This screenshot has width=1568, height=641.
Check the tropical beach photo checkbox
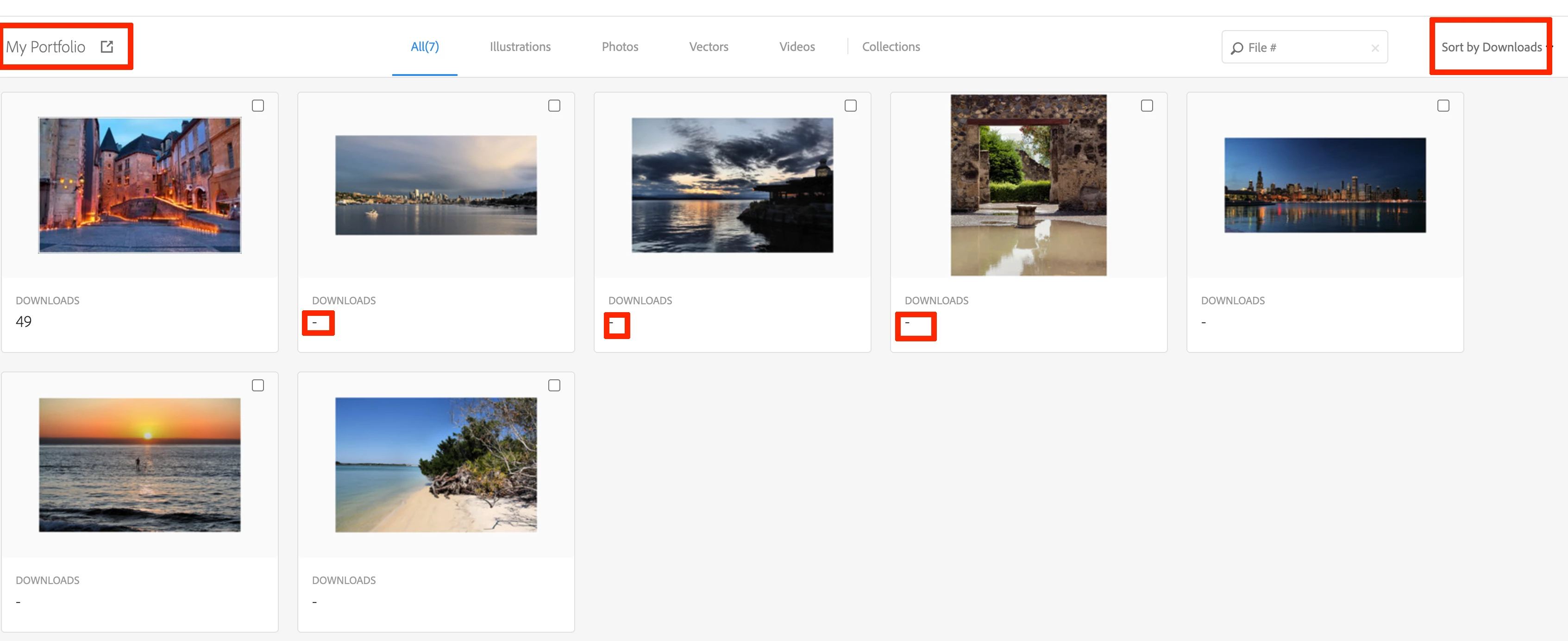pos(554,385)
